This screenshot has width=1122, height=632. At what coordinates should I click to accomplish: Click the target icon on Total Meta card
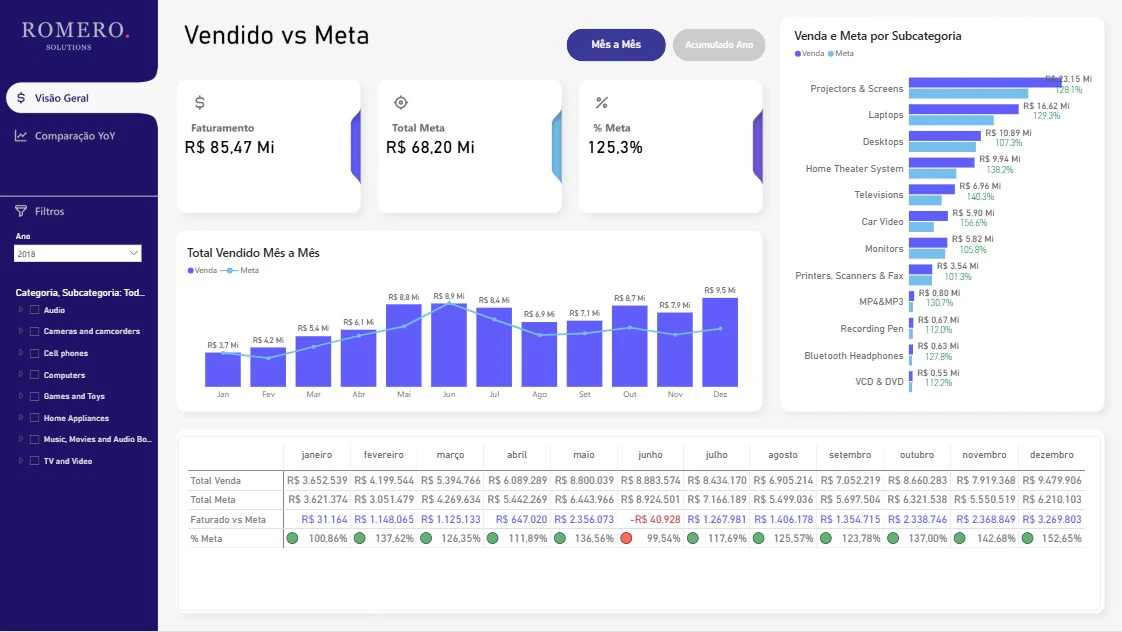pos(401,102)
